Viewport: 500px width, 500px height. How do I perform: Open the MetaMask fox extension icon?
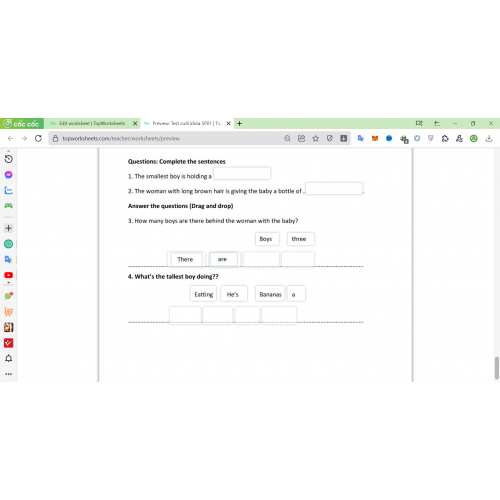(x=375, y=138)
